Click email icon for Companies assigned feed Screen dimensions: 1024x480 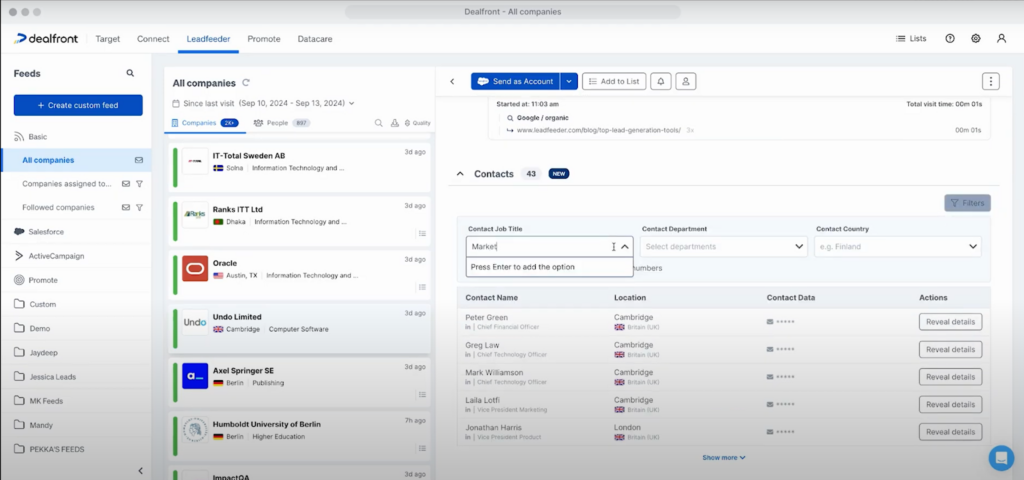(126, 184)
